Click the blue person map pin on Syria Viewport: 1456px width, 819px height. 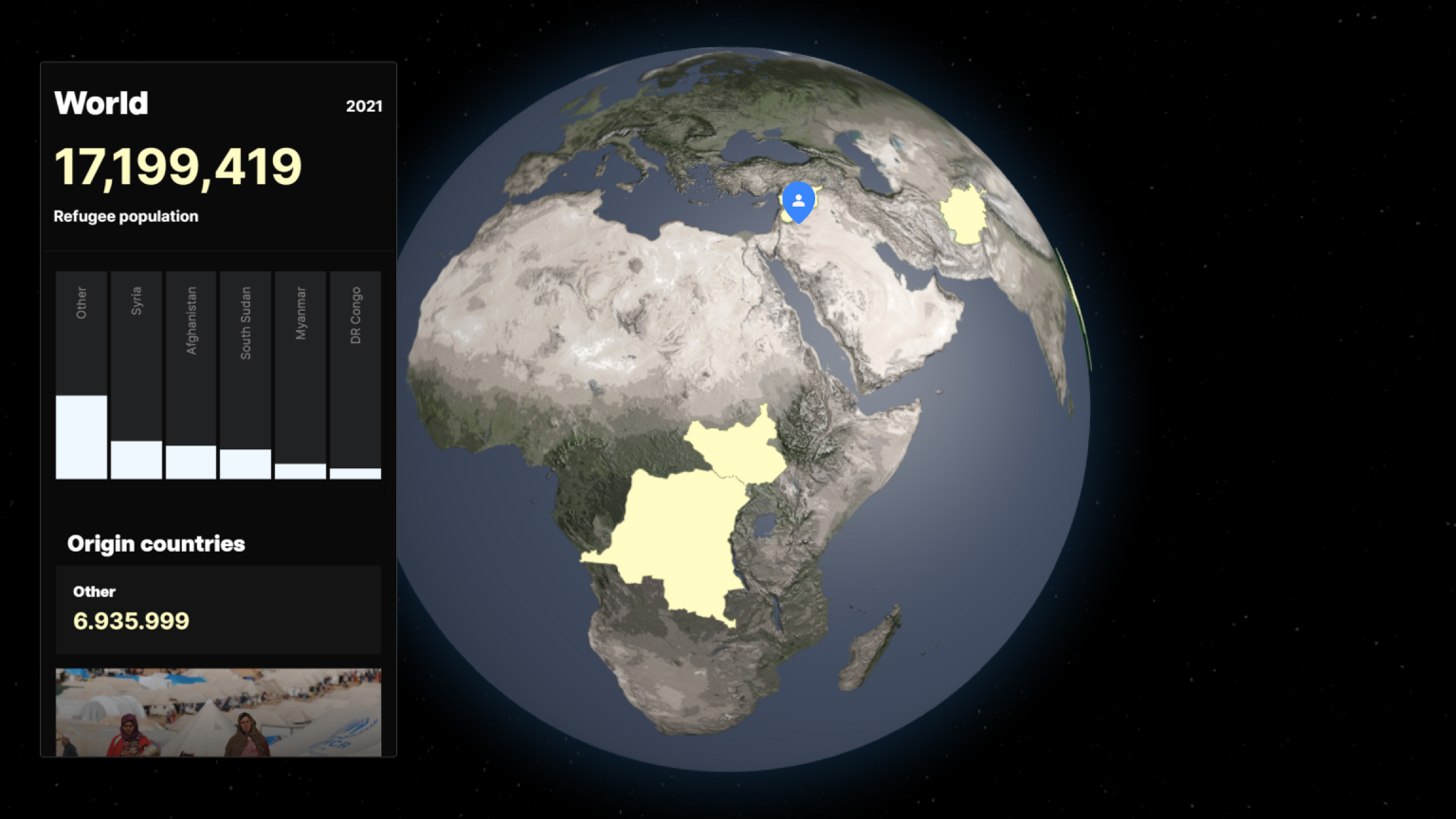[799, 202]
